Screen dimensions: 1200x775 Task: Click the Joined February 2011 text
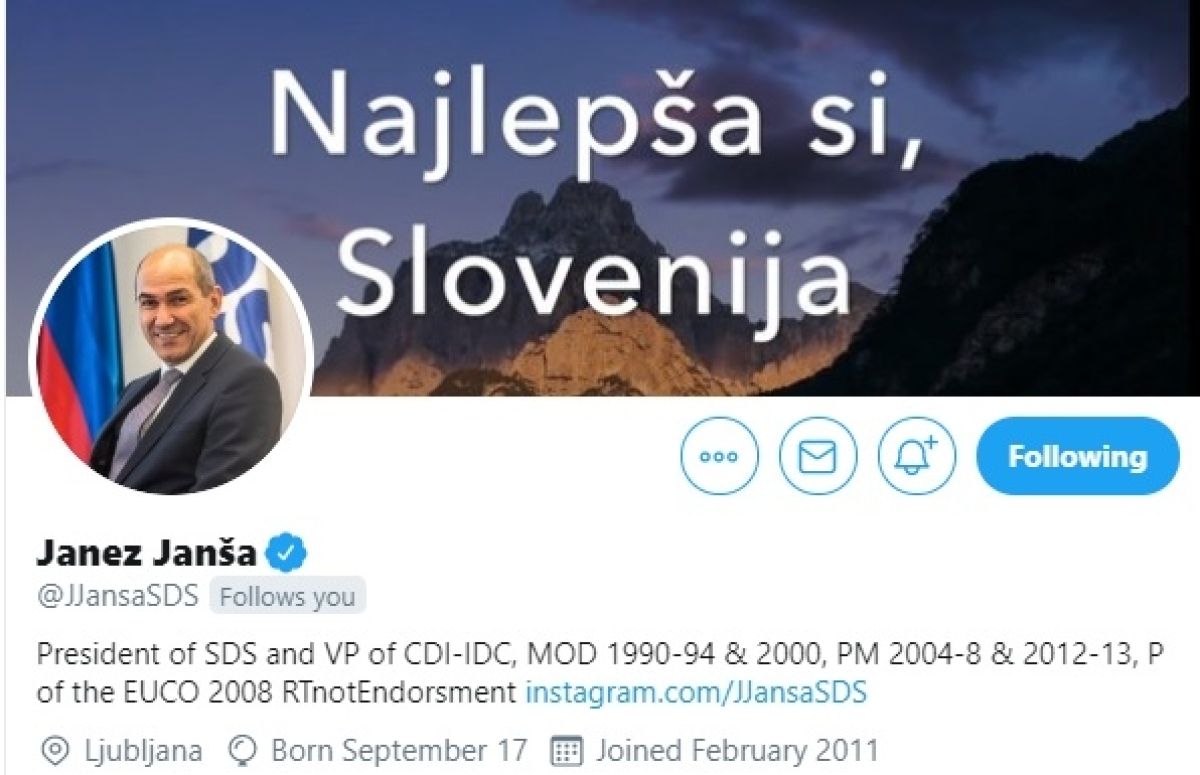(737, 750)
